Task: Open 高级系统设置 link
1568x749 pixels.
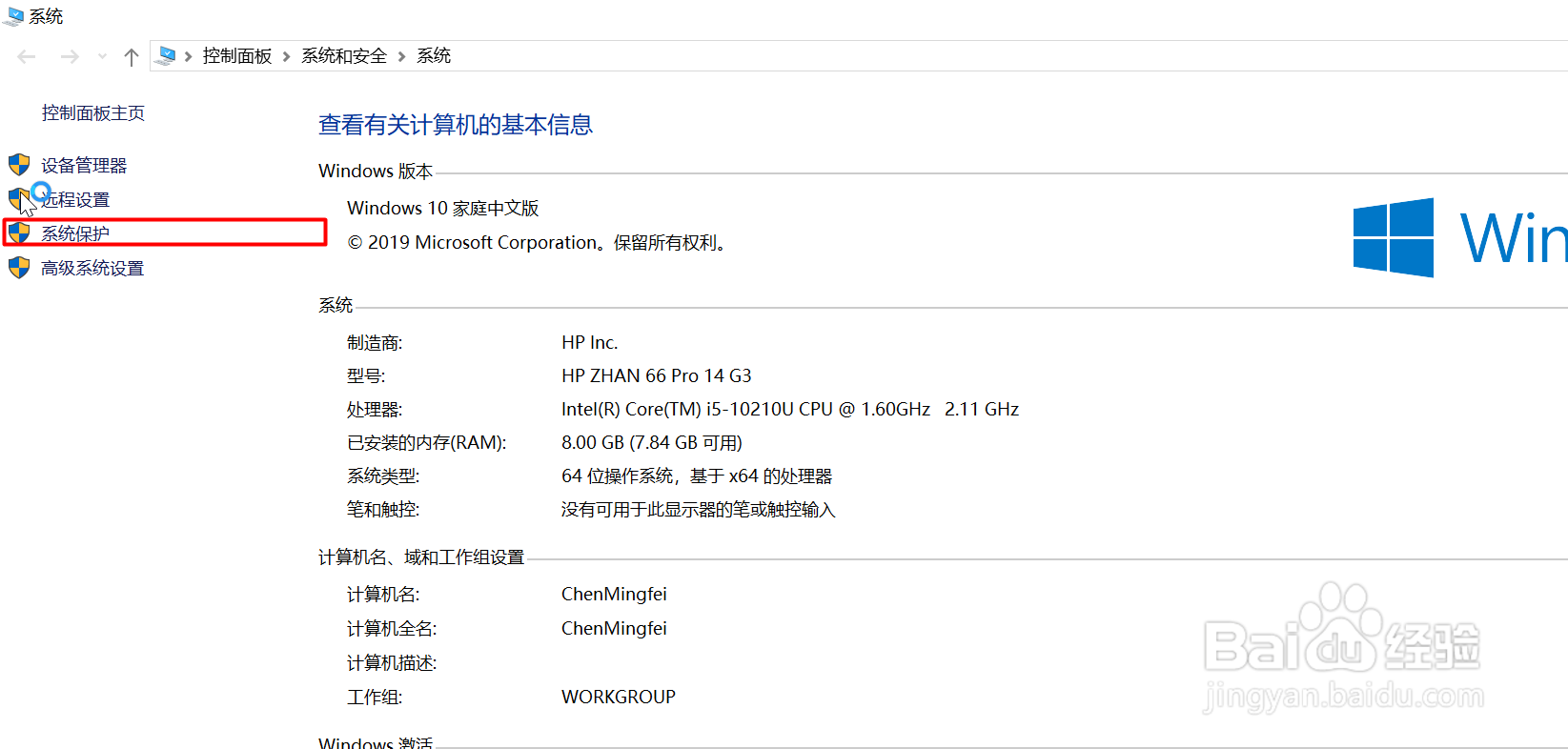Action: (92, 269)
